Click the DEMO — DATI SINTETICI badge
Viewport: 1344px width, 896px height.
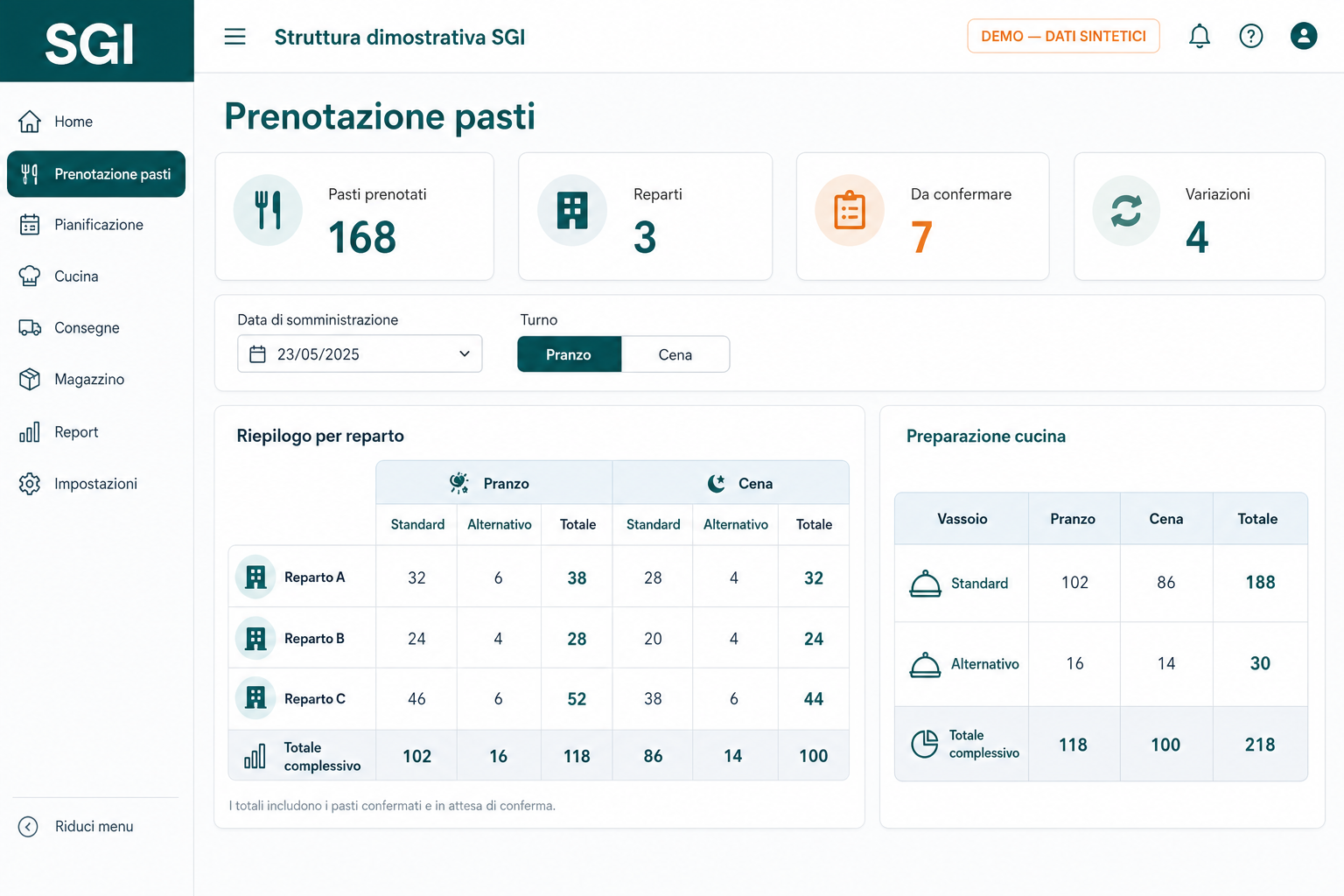click(x=1063, y=36)
